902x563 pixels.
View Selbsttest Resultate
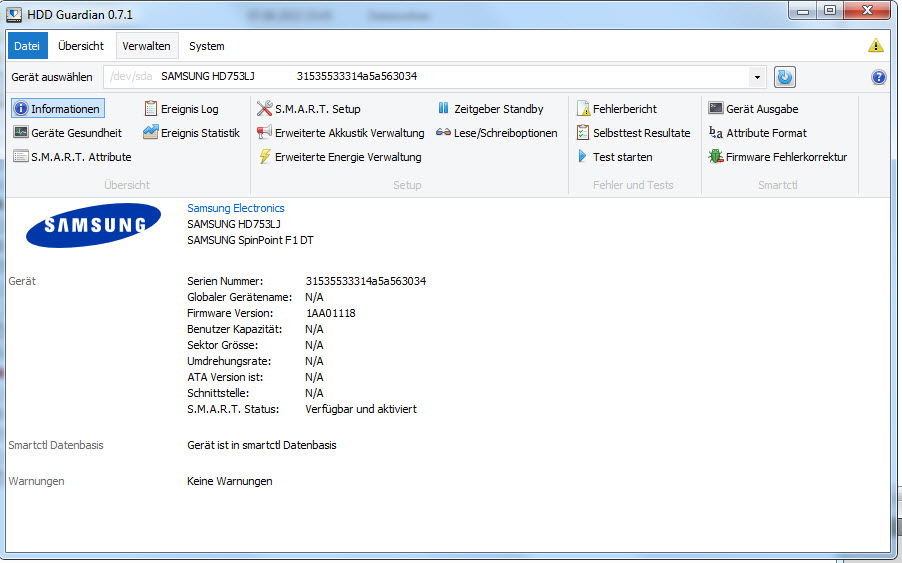tap(633, 133)
